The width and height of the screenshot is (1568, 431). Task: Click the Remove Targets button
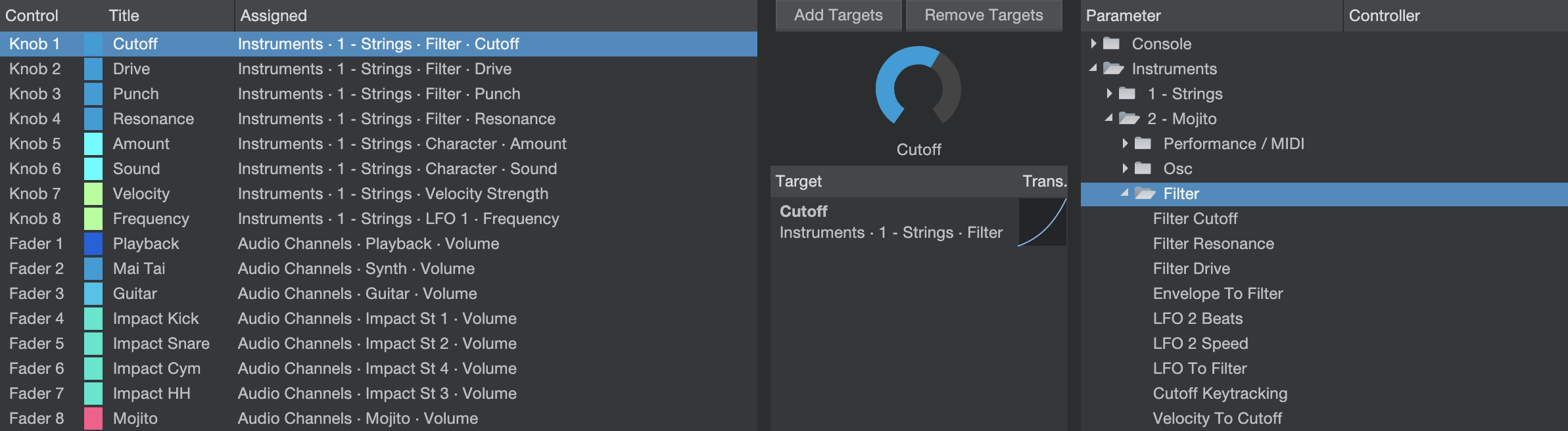984,15
